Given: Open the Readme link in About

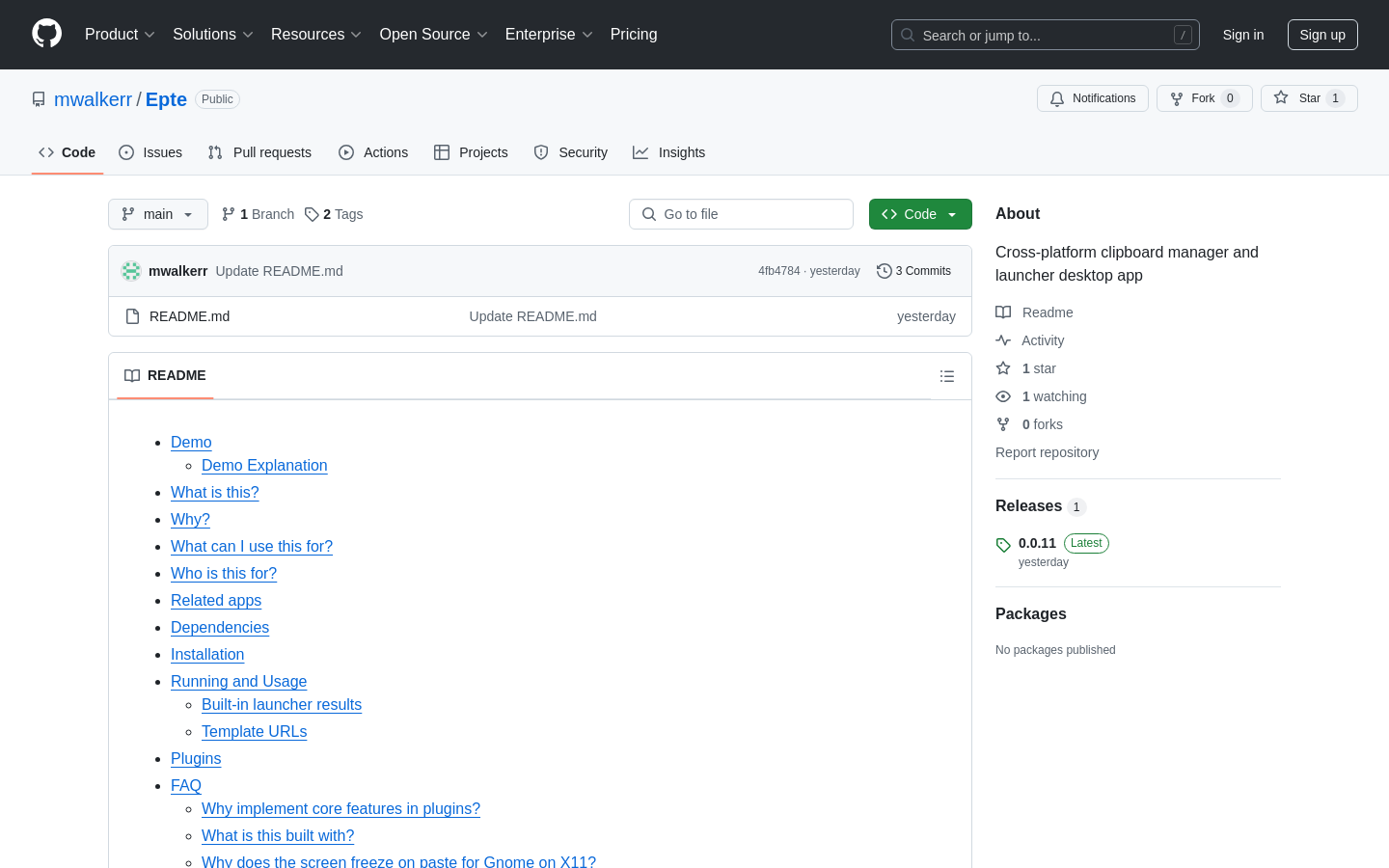Looking at the screenshot, I should click(1034, 312).
